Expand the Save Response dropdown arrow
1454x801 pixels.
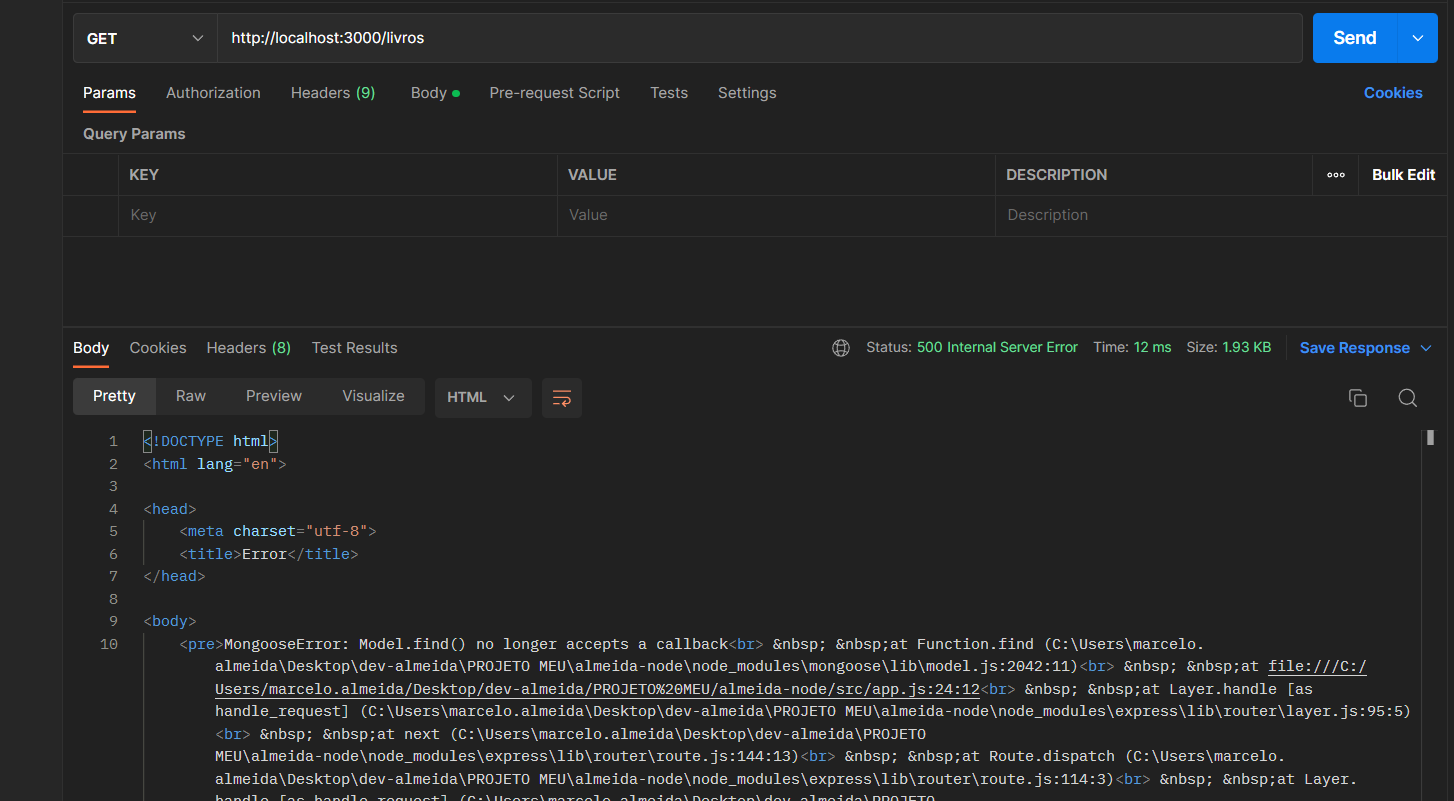click(x=1426, y=348)
